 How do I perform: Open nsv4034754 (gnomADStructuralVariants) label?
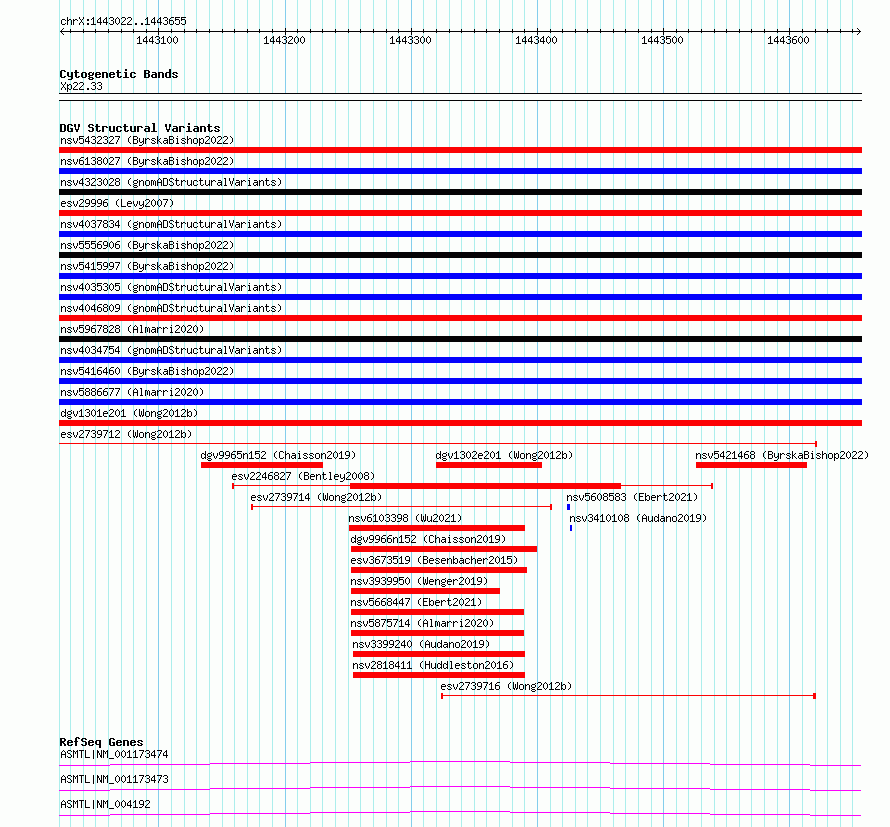pyautogui.click(x=171, y=350)
